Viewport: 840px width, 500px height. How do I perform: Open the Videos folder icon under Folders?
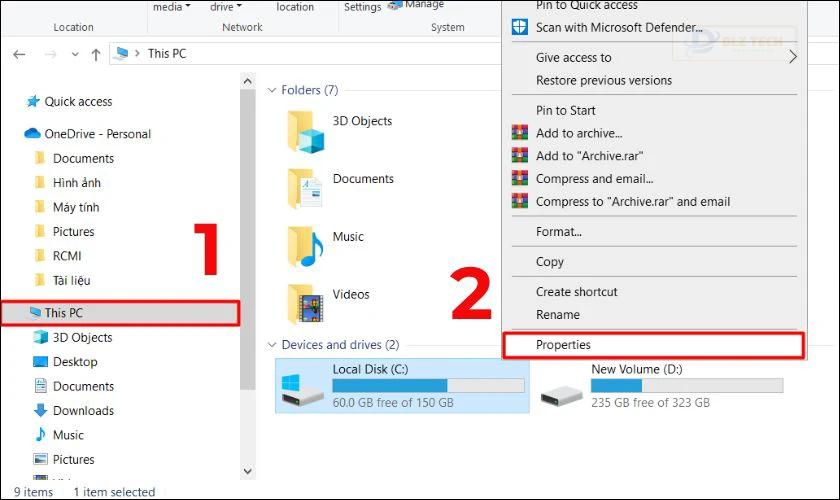click(x=305, y=304)
